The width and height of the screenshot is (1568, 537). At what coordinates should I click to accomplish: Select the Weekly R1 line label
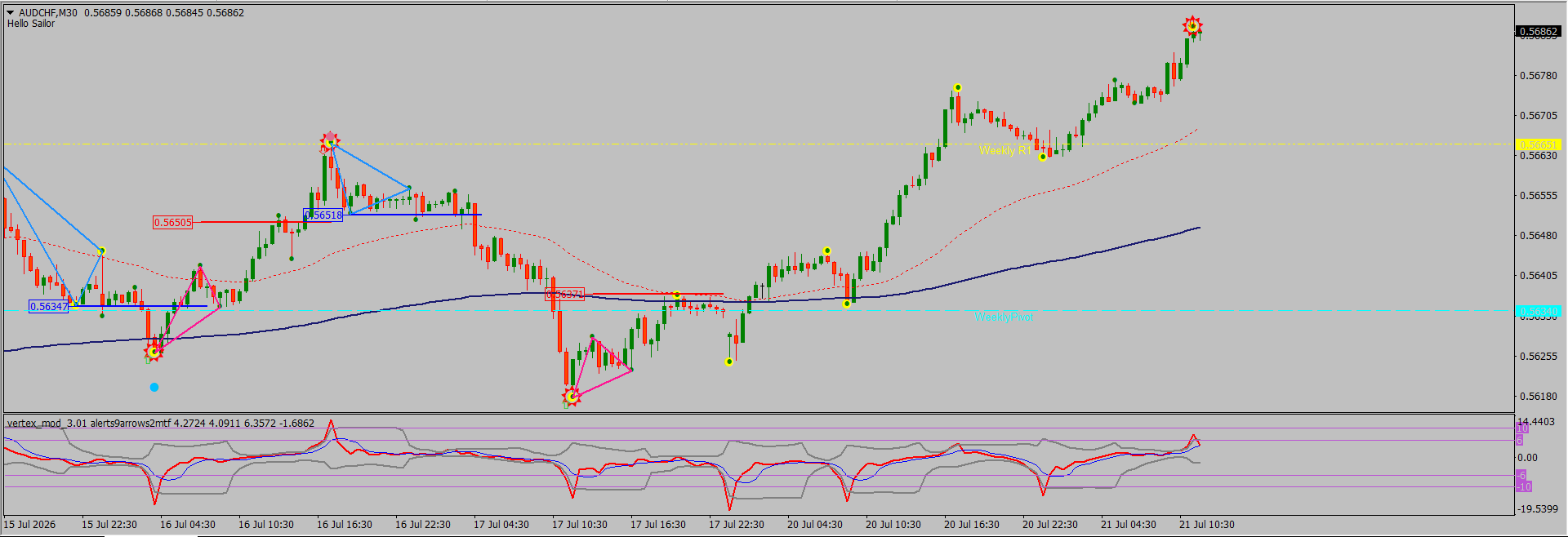pyautogui.click(x=1004, y=150)
